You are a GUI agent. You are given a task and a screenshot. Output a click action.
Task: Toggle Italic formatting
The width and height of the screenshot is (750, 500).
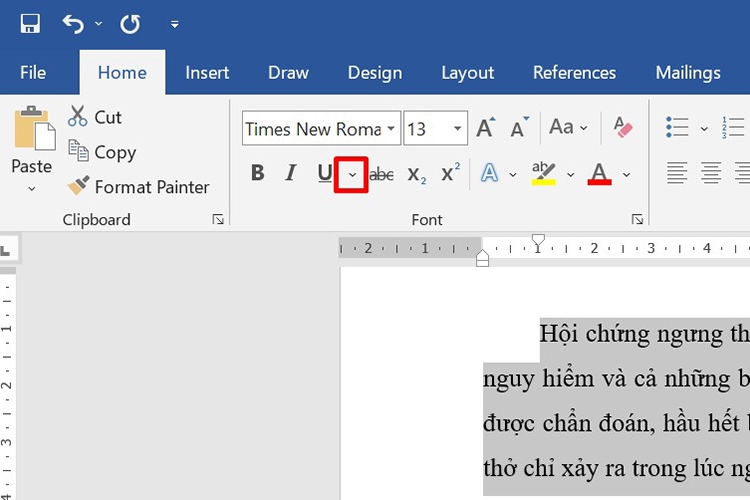tap(291, 173)
